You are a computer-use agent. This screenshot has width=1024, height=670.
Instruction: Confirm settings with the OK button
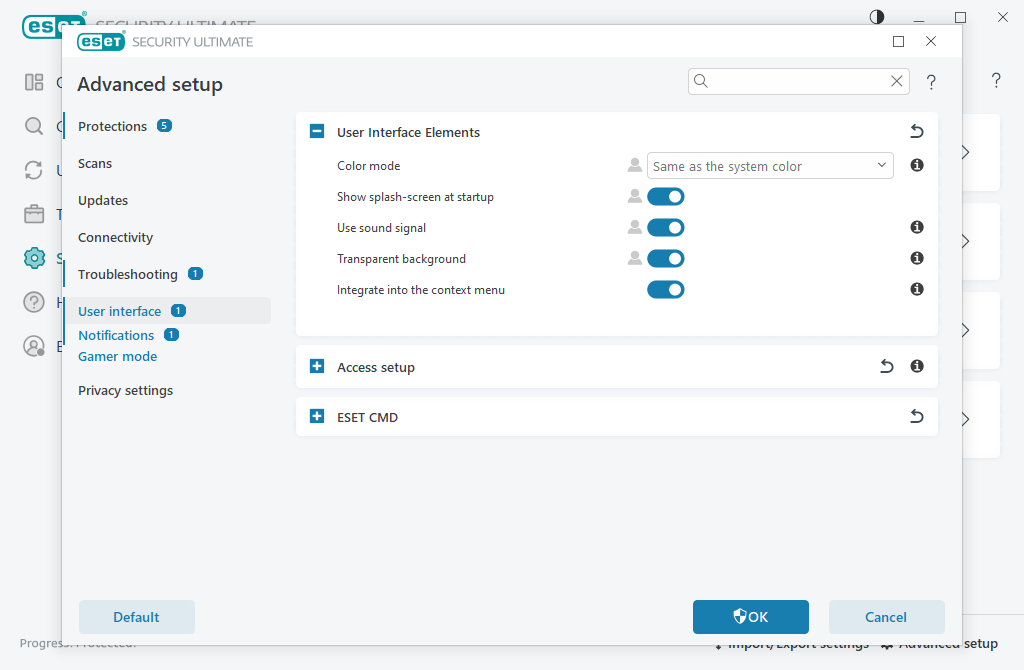750,616
